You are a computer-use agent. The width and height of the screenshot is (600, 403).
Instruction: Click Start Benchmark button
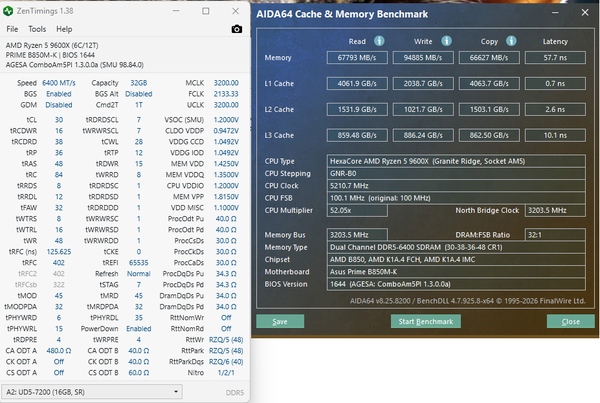coord(426,321)
